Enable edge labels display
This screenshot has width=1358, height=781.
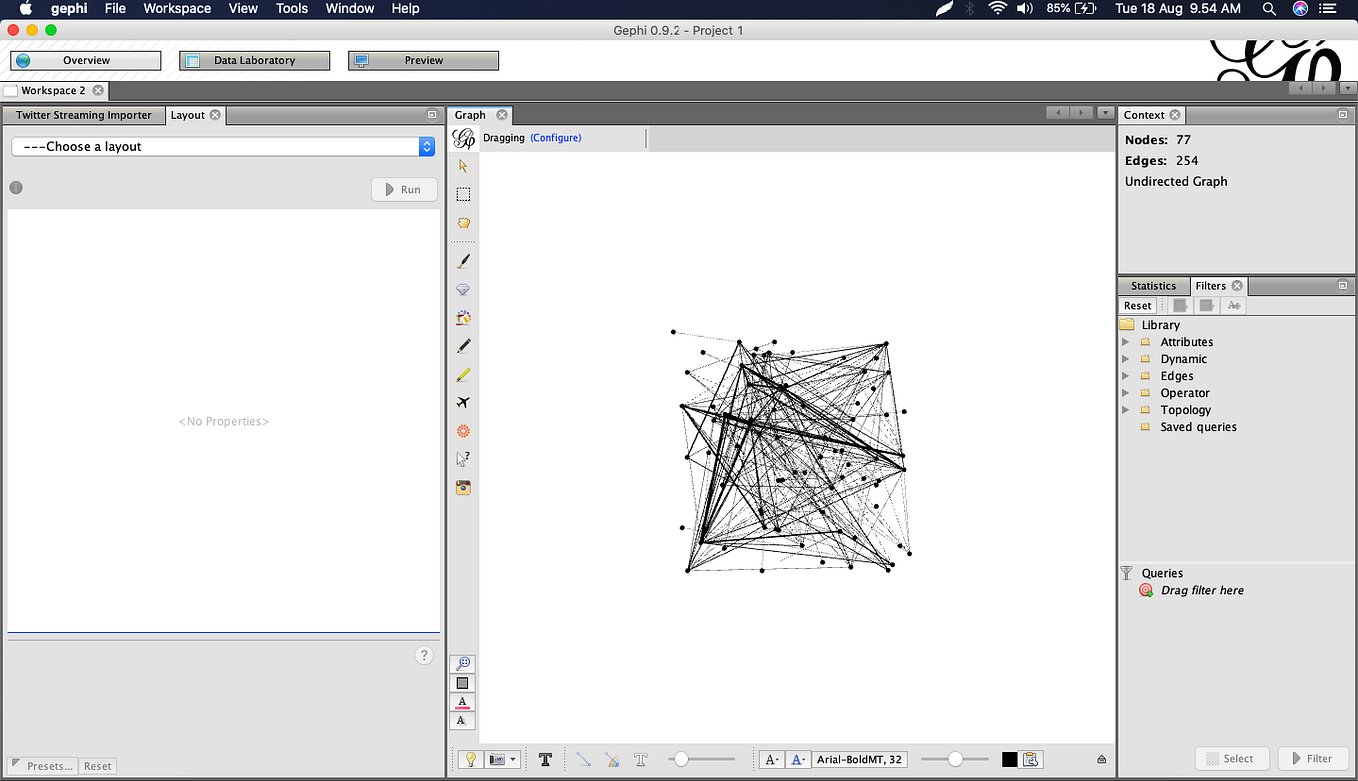[640, 759]
